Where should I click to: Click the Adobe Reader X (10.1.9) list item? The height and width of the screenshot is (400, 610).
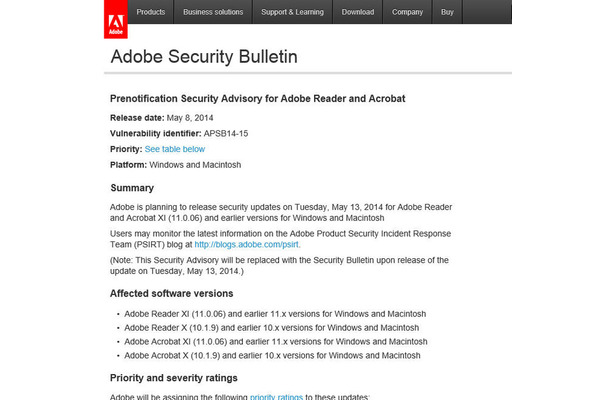pyautogui.click(x=272, y=328)
